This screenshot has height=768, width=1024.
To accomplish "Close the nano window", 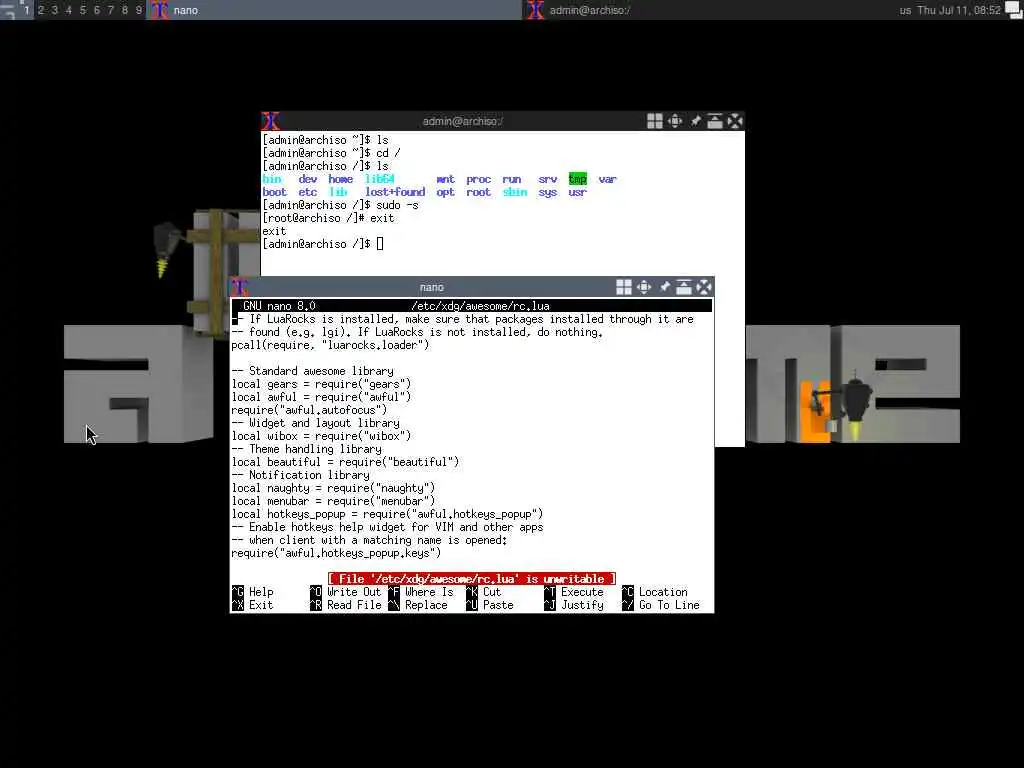I will [704, 287].
